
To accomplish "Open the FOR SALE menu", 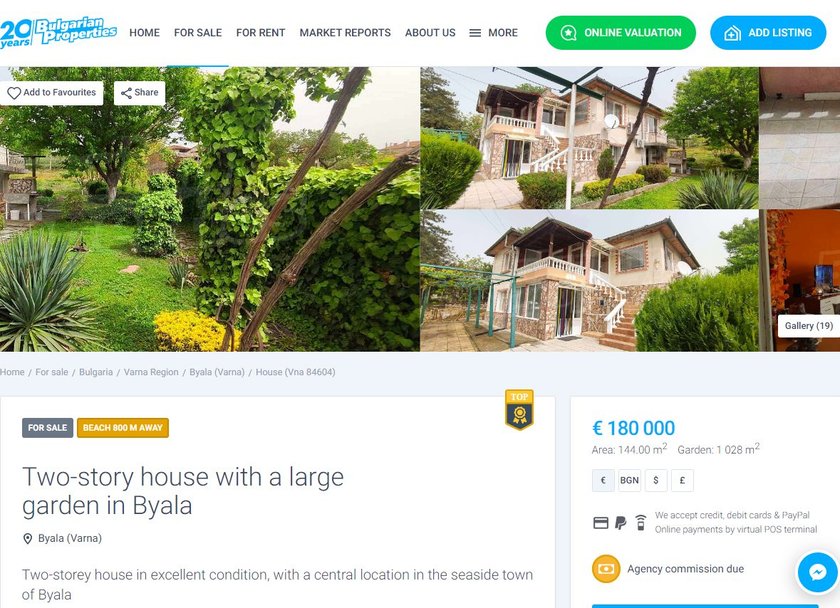I will click(x=198, y=33).
